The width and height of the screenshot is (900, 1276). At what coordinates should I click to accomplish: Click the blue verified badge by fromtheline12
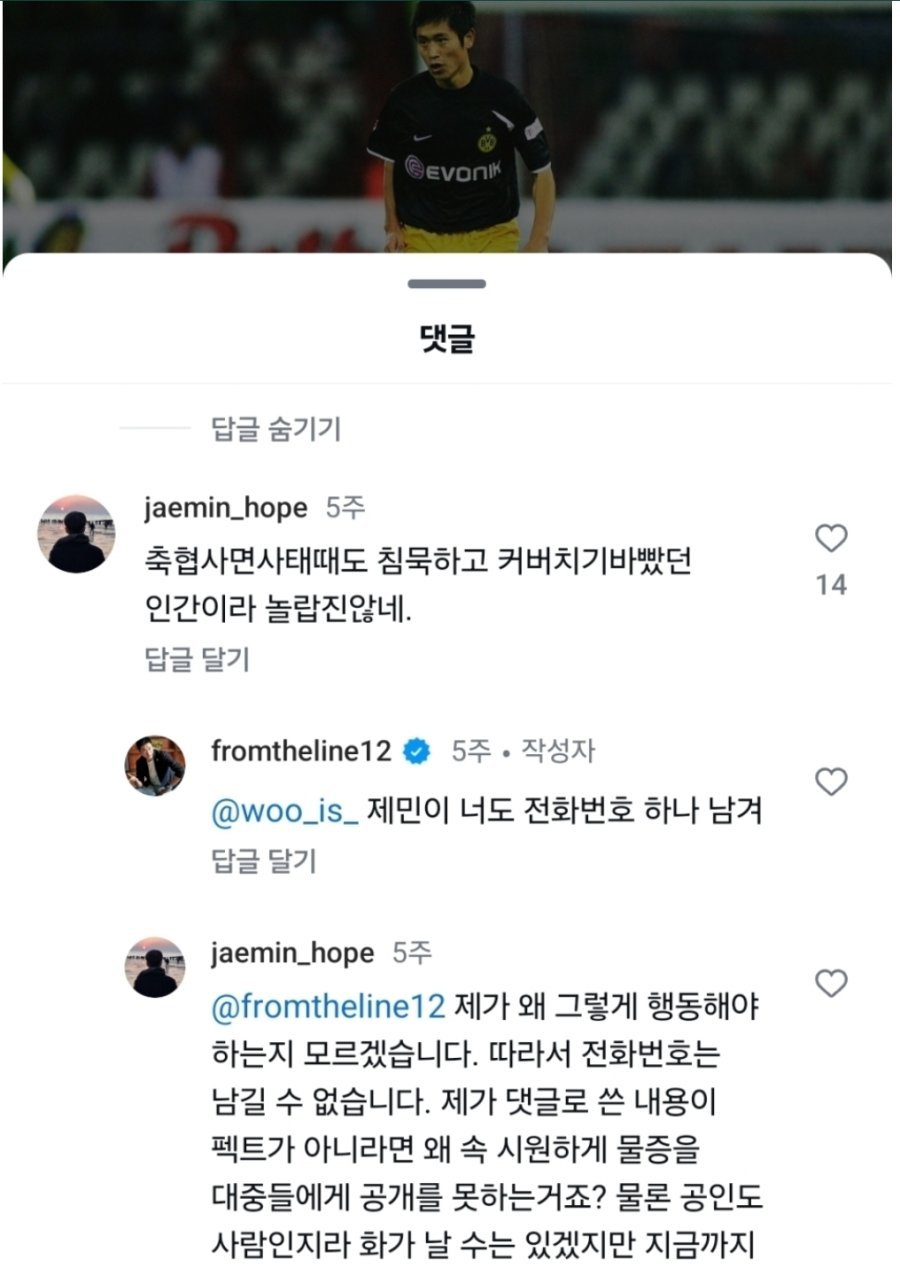[416, 752]
